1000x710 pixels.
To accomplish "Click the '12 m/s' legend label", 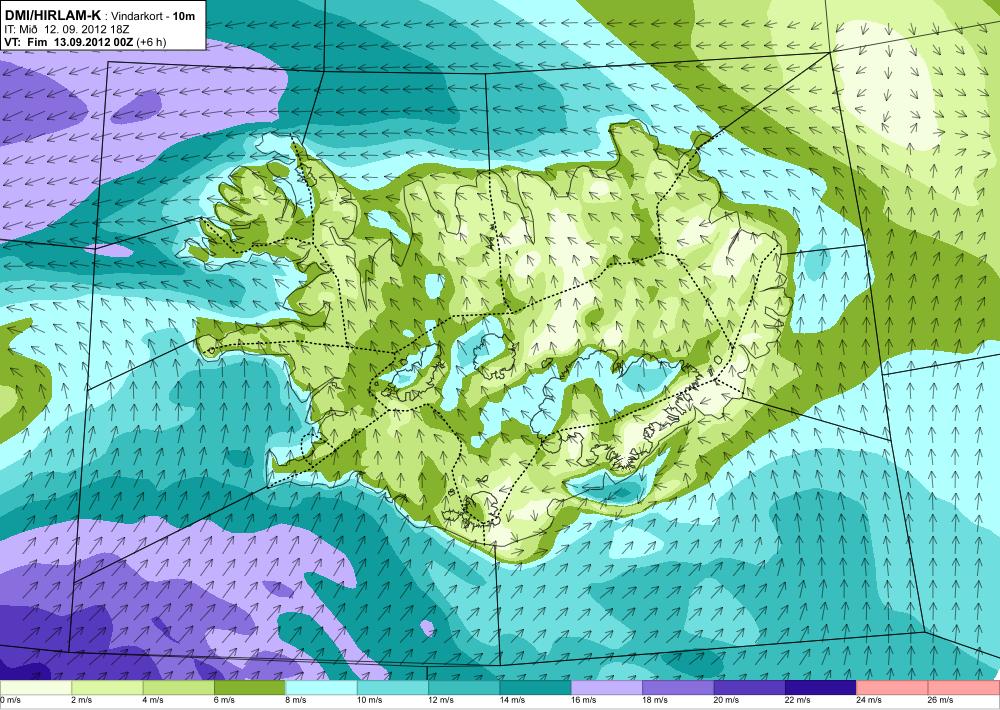I will [x=442, y=700].
